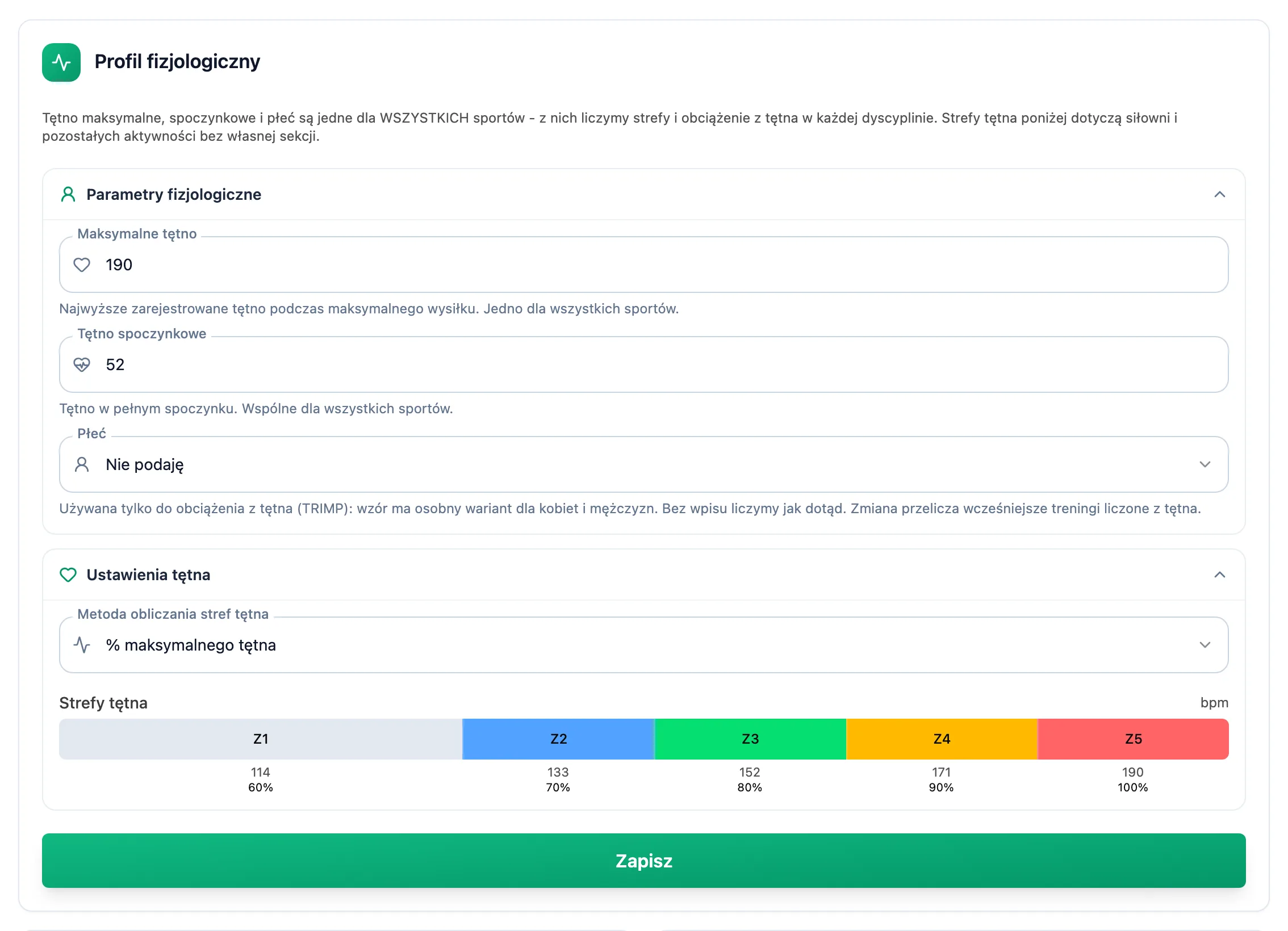This screenshot has width=1288, height=931.
Task: Click the Tętno spoczynkowe input with 52
Action: pos(644,364)
